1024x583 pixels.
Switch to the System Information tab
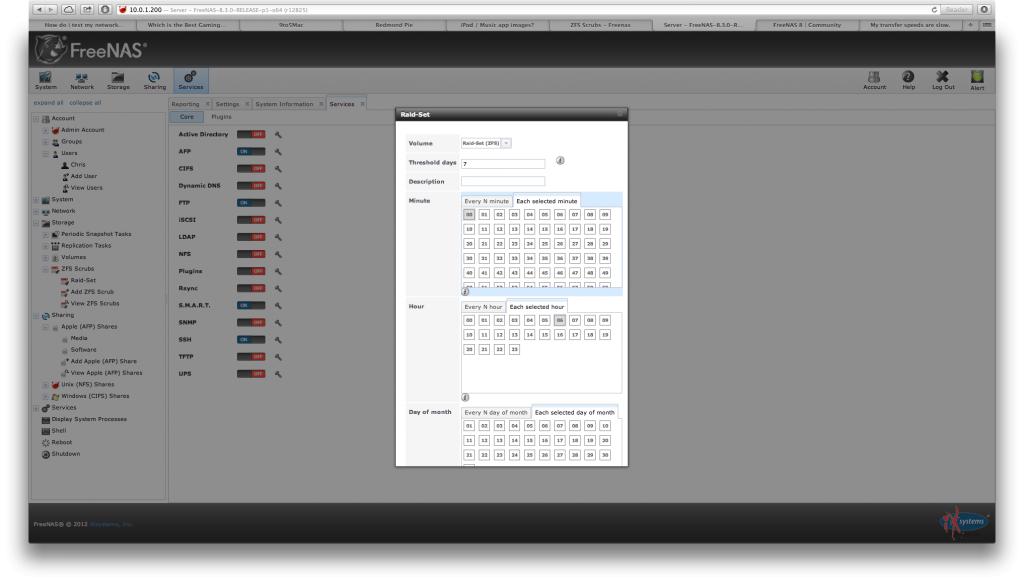click(284, 104)
